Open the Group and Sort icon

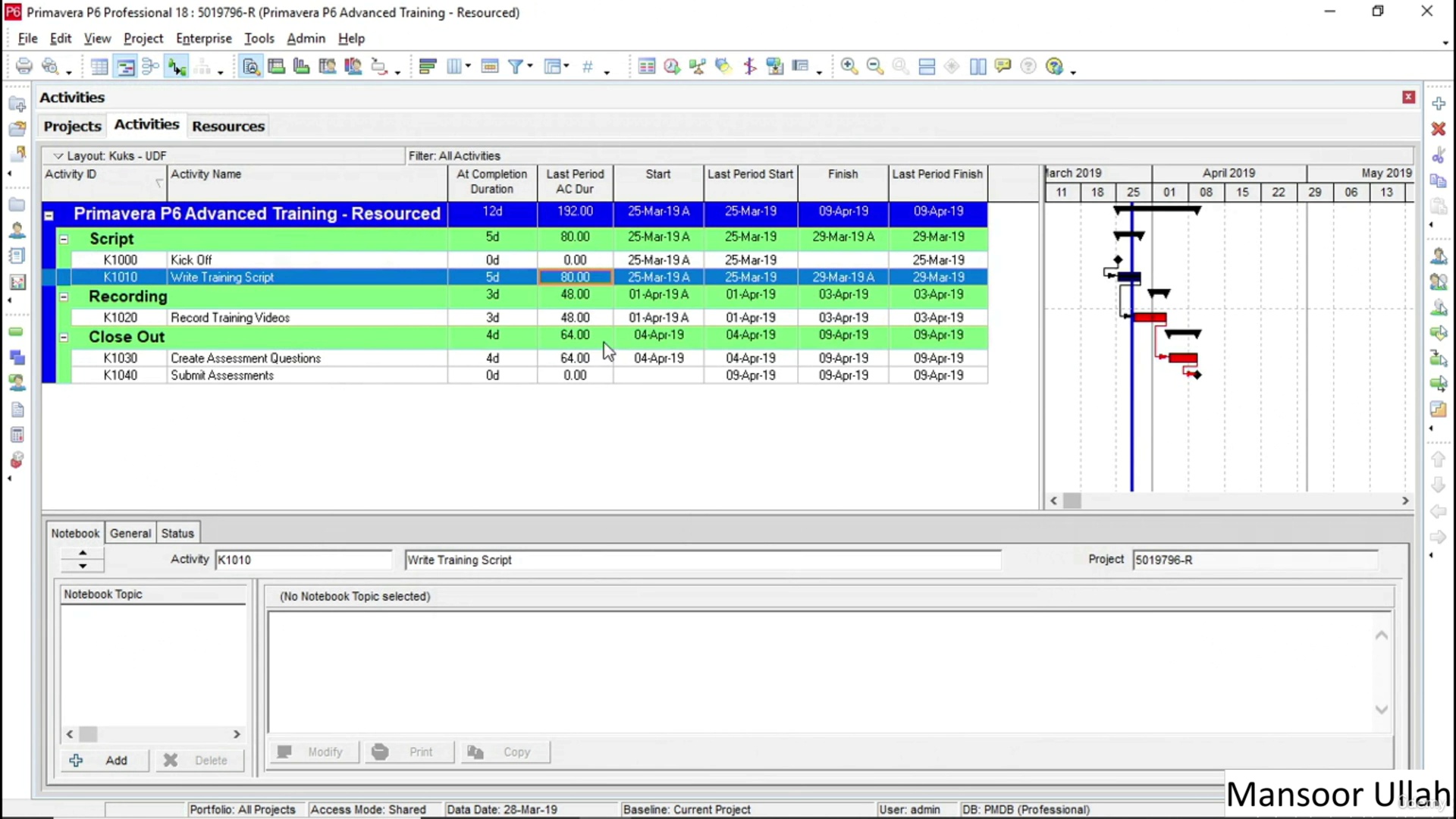[x=552, y=67]
